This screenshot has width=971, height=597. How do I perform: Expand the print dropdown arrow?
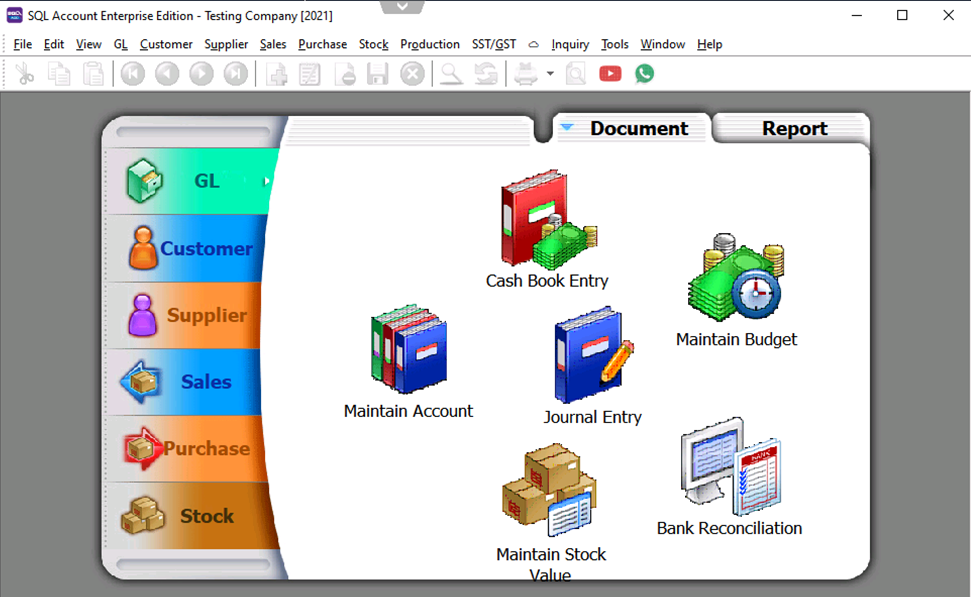[550, 74]
